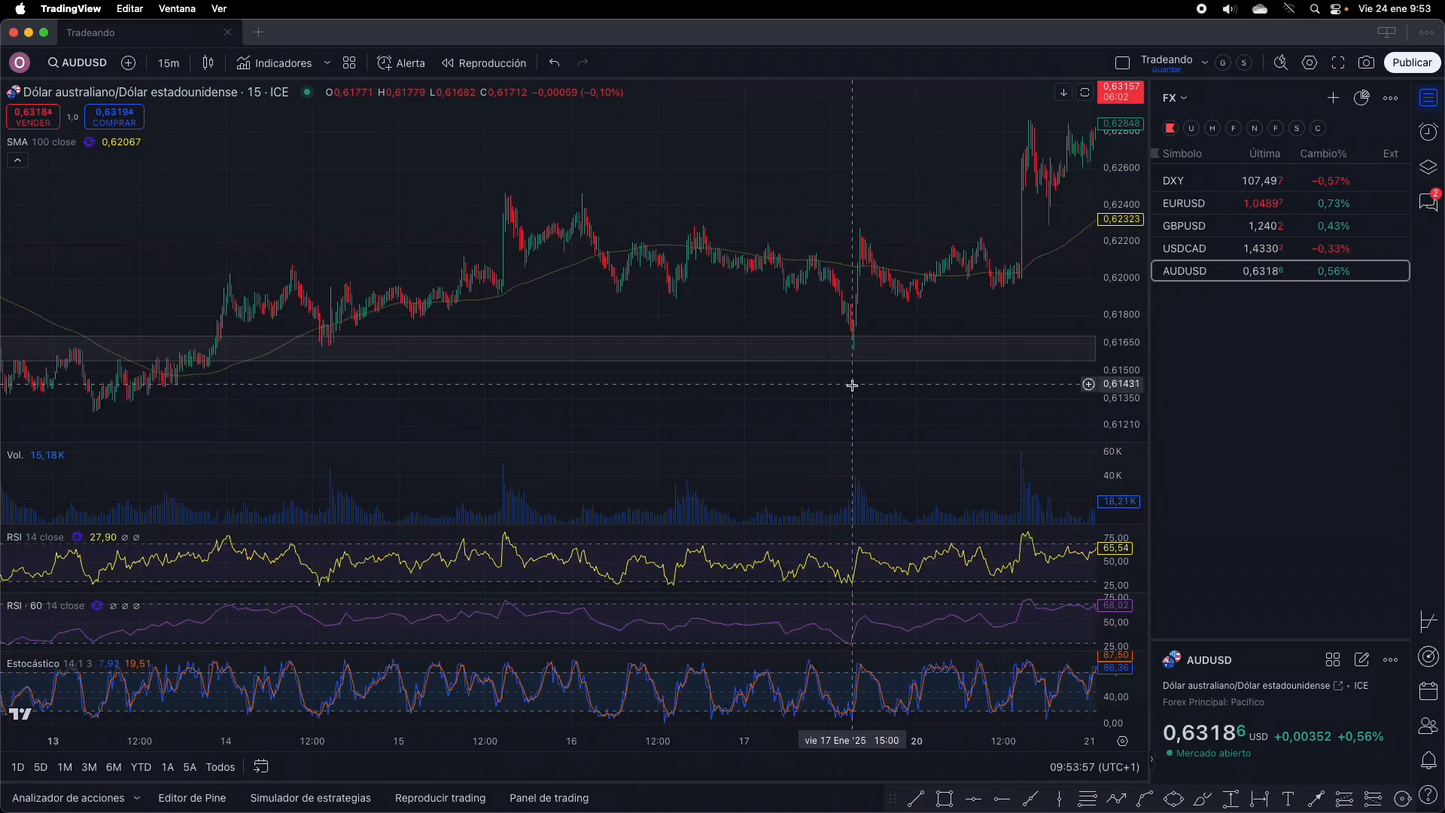1445x813 pixels.
Task: Select the text drawing tool
Action: pos(1288,798)
